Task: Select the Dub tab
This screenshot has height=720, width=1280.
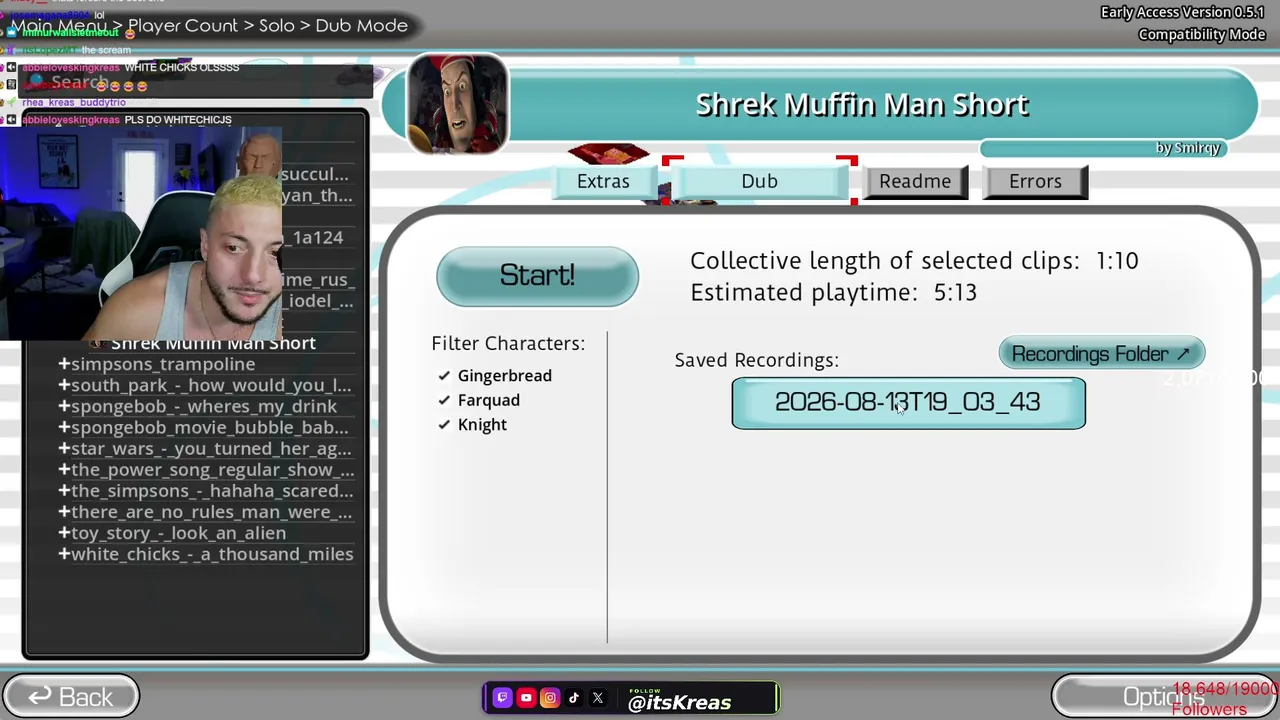Action: coord(759,181)
